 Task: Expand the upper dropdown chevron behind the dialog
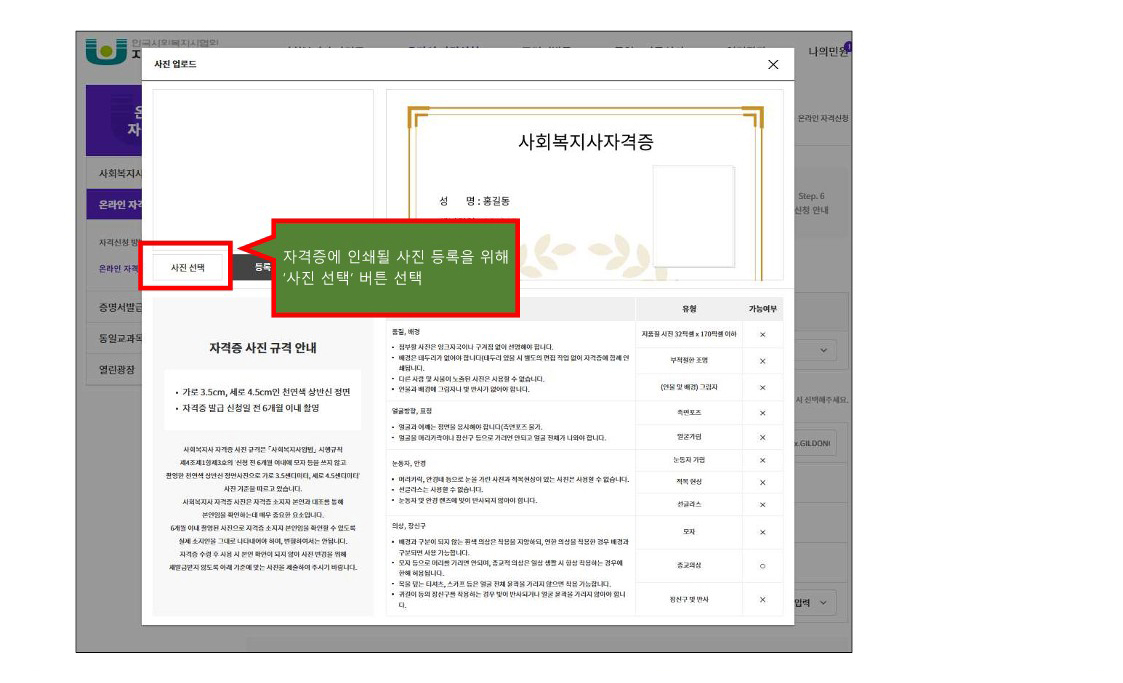(824, 350)
